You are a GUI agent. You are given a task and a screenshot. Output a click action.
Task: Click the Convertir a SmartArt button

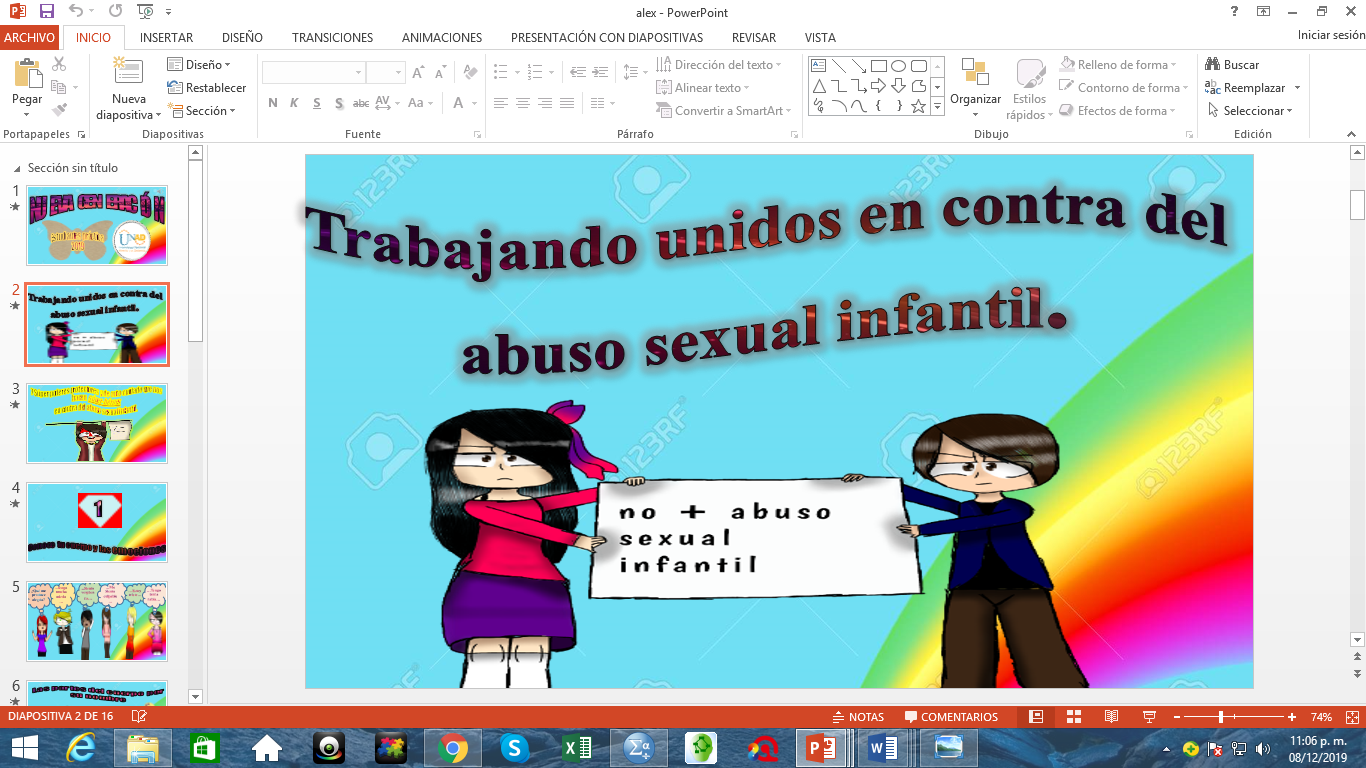[723, 111]
